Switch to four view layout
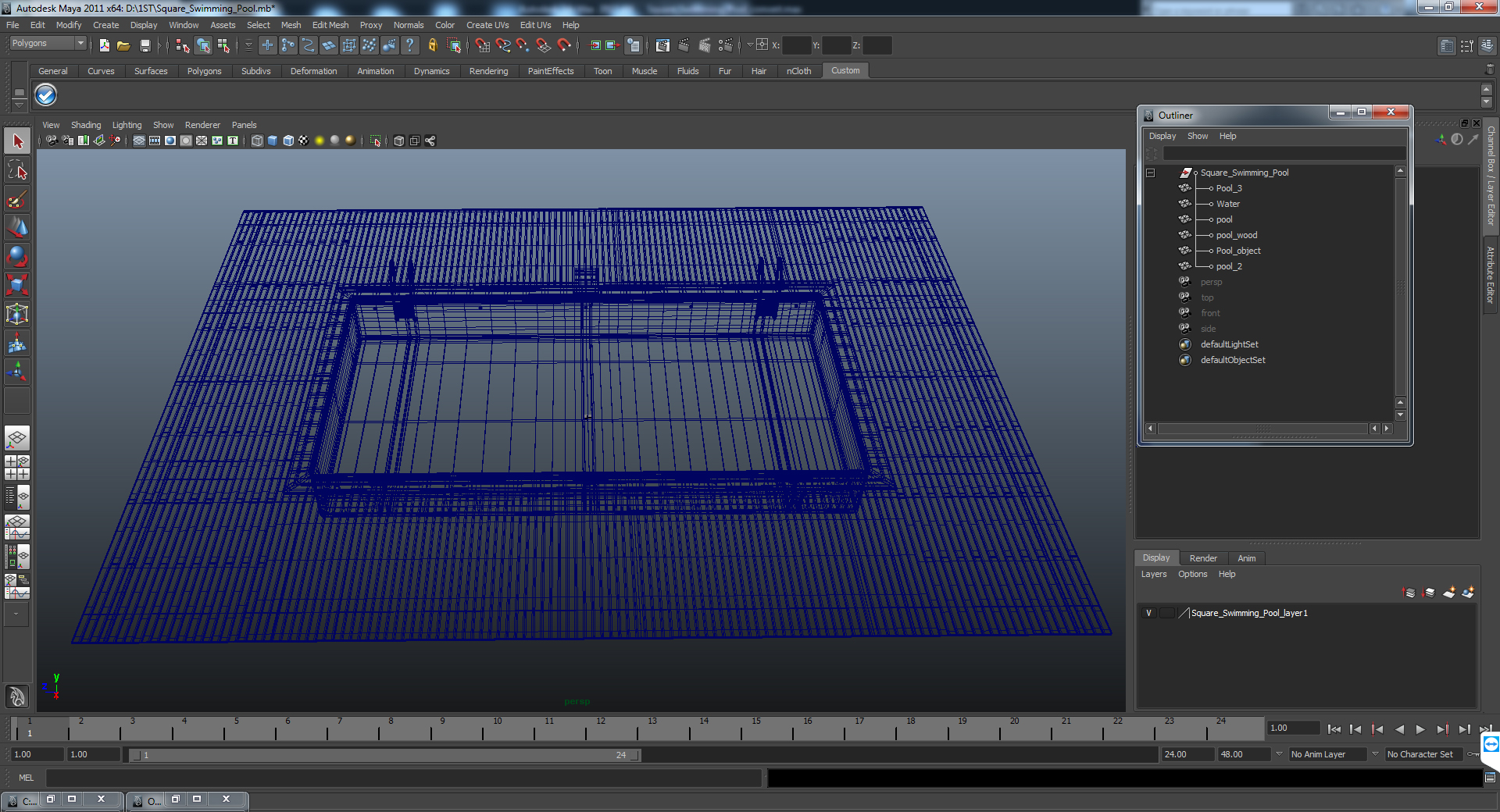 click(17, 468)
